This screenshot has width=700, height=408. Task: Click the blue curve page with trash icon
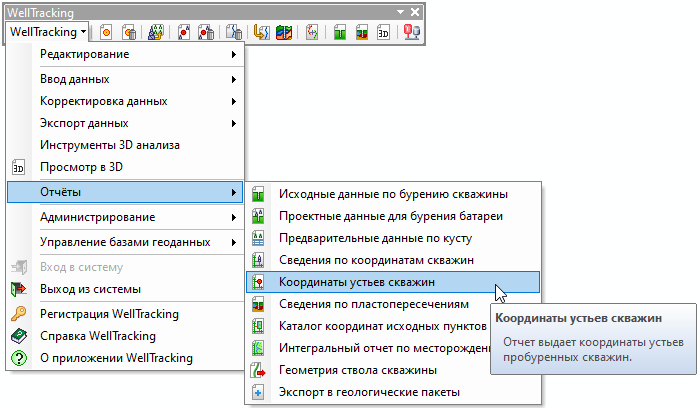[233, 32]
